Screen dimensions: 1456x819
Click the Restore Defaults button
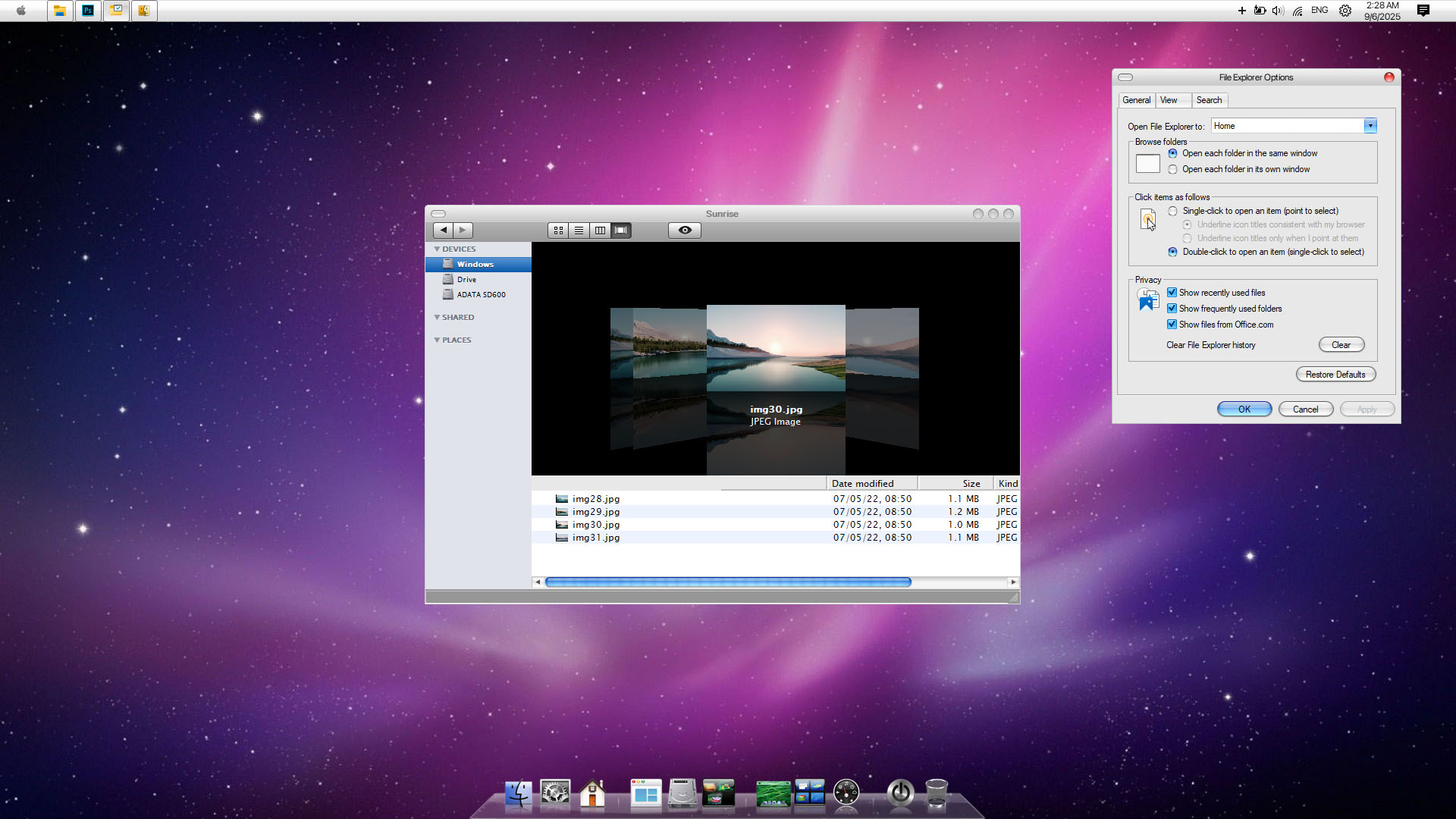coord(1335,375)
